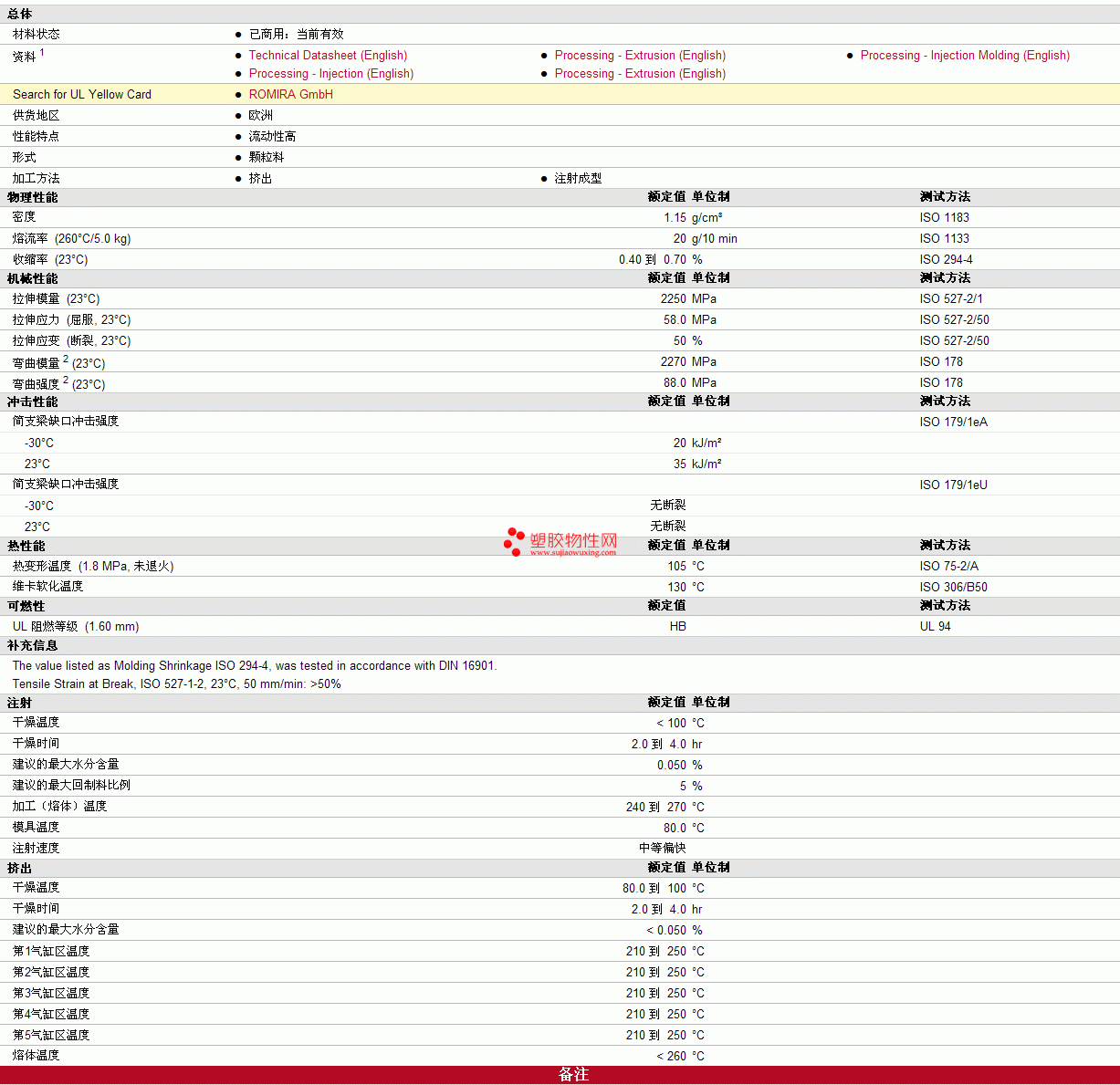Screen dimensions: 1120x1085
Task: Click the red 备注 bar at the bottom
Action: (x=560, y=1075)
